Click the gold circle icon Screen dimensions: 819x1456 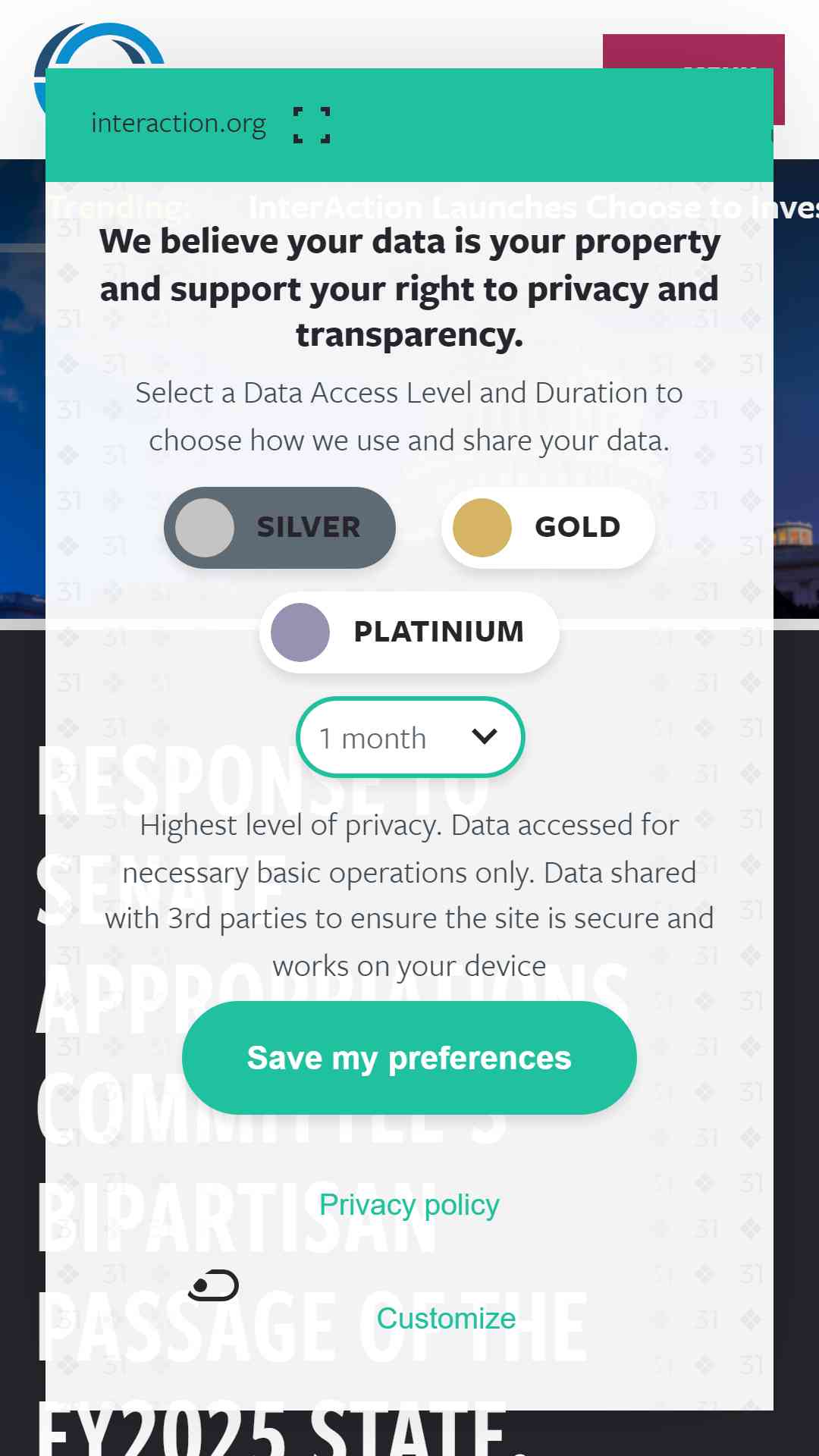tap(482, 528)
